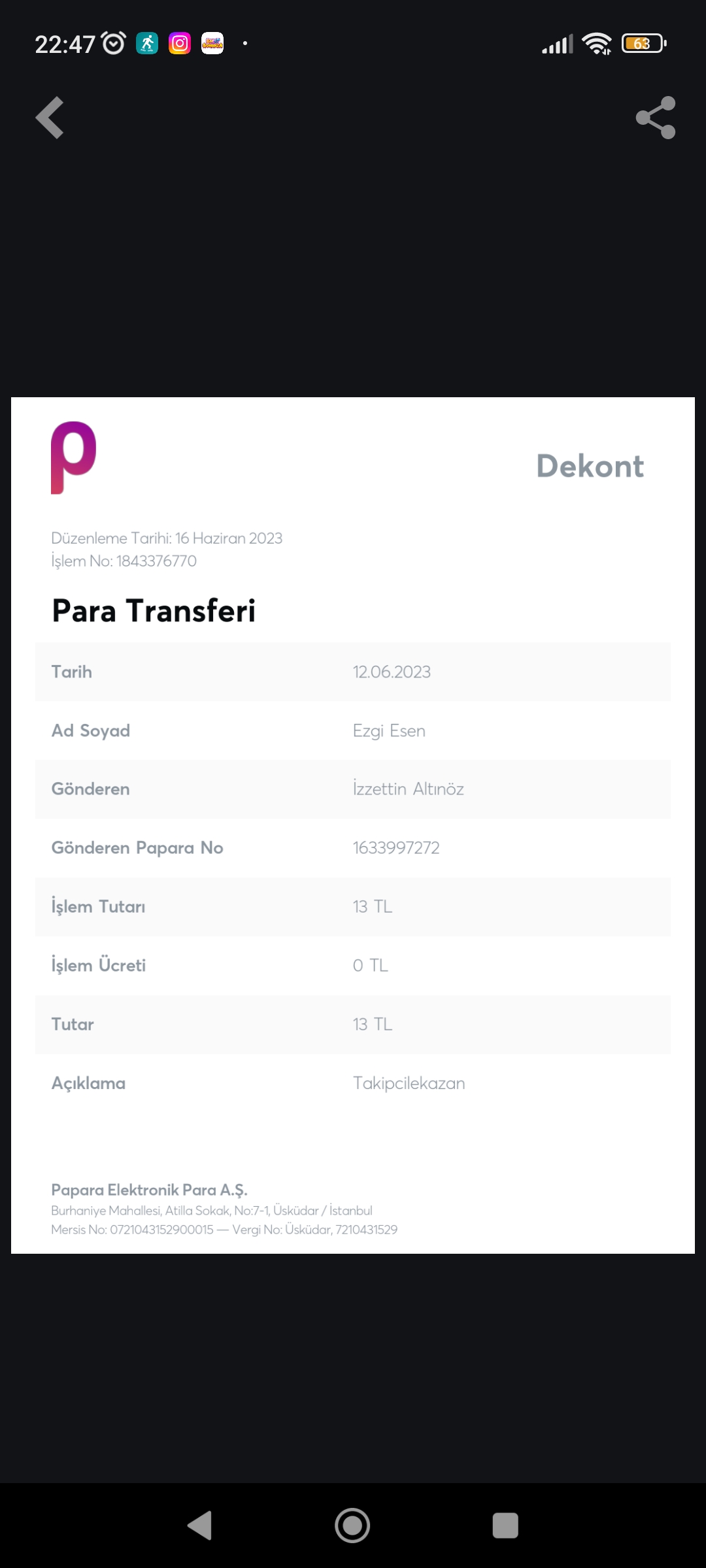The image size is (706, 1568).
Task: Tap the walking-figure notification icon
Action: 147,44
